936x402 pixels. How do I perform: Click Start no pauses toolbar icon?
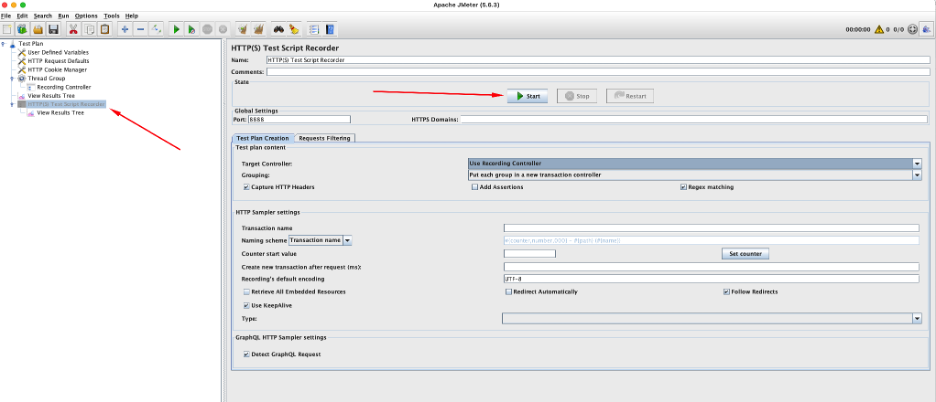(x=192, y=29)
